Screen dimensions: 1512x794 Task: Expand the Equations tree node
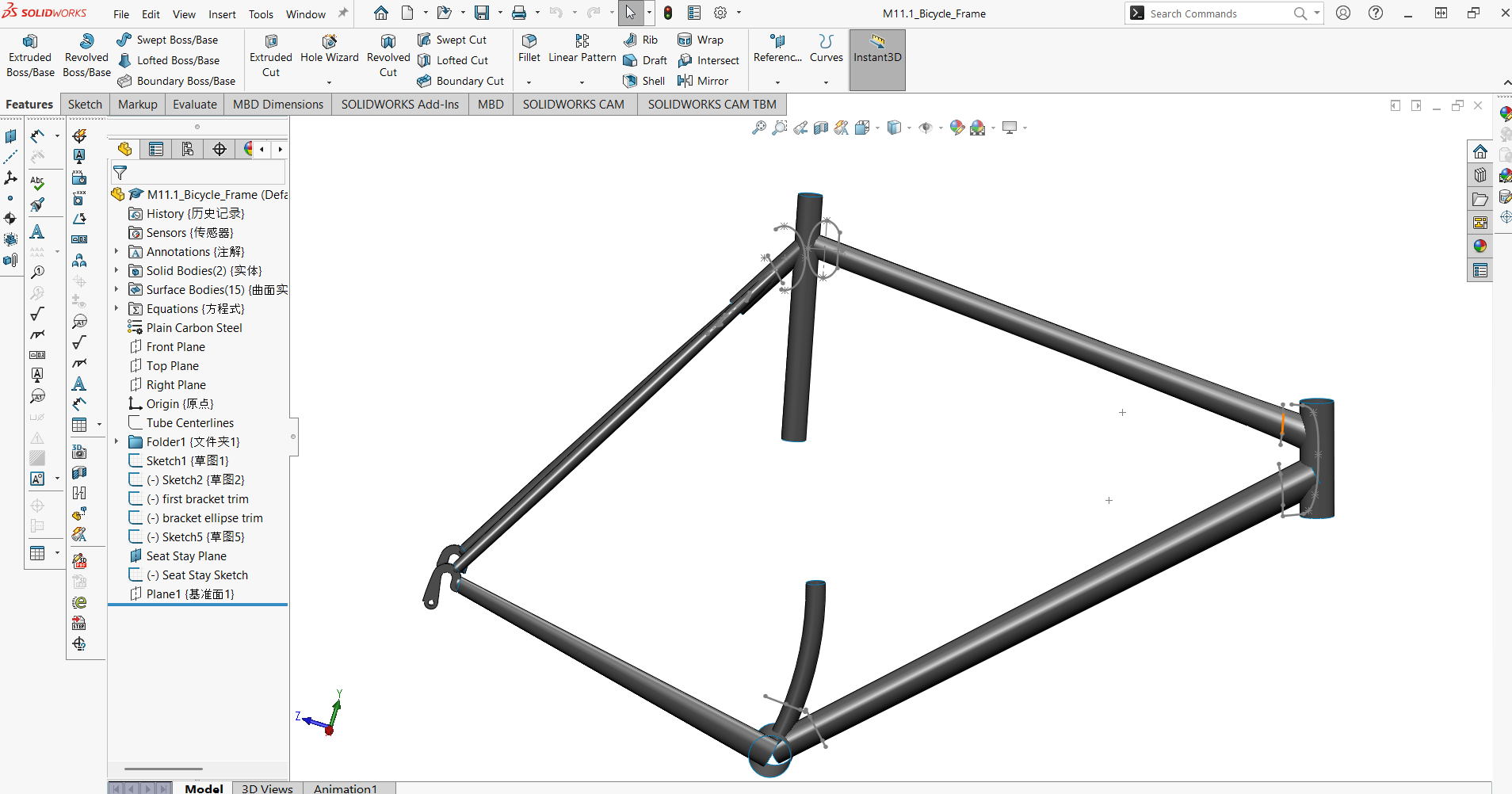[116, 308]
